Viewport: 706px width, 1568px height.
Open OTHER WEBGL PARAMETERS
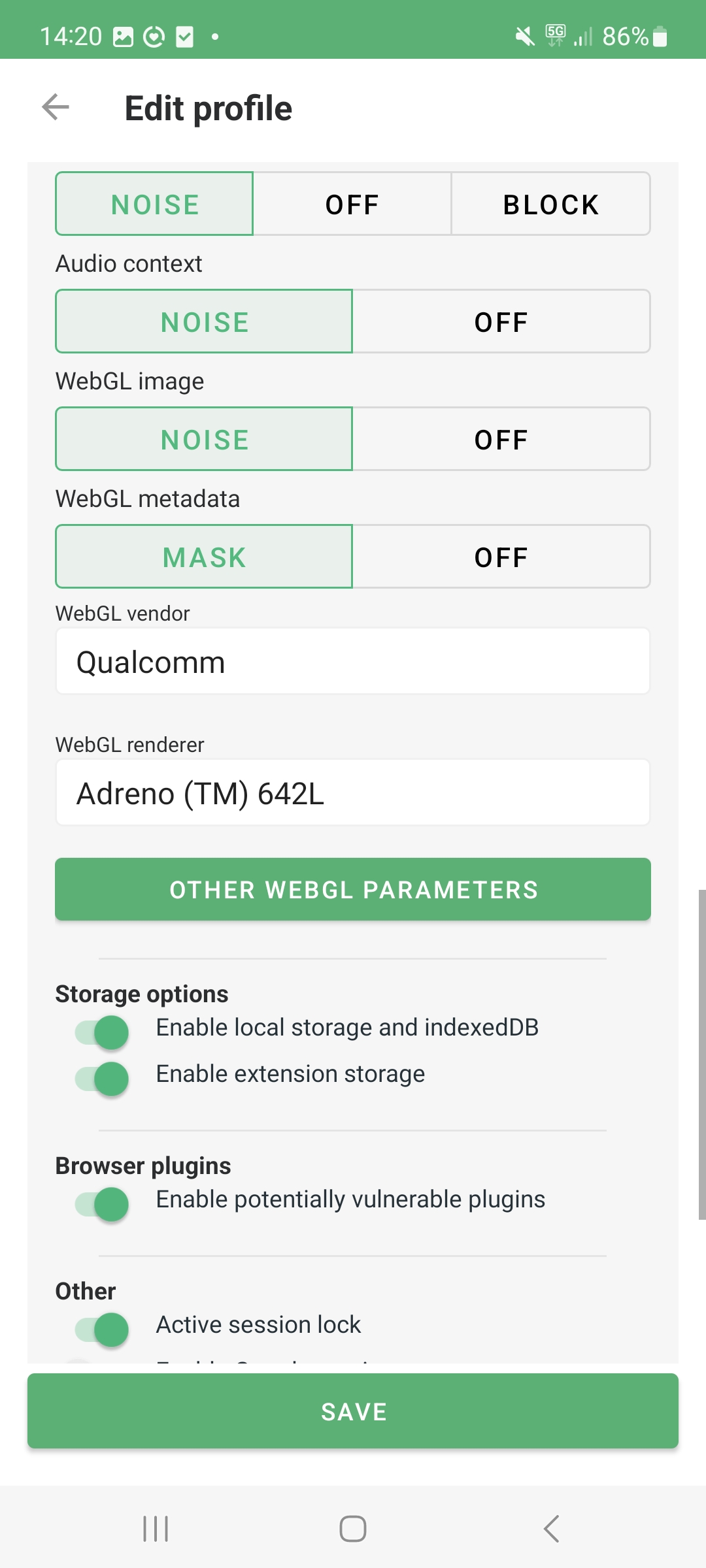[353, 889]
